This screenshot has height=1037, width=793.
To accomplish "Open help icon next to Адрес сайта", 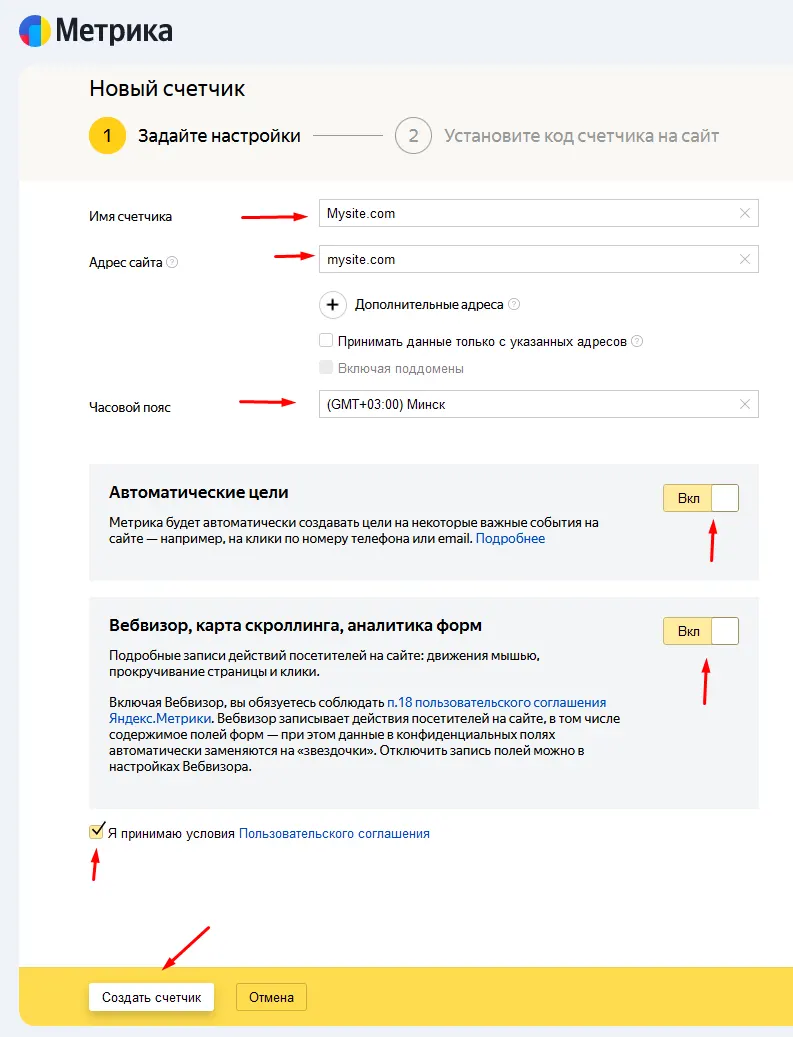I will (x=172, y=262).
